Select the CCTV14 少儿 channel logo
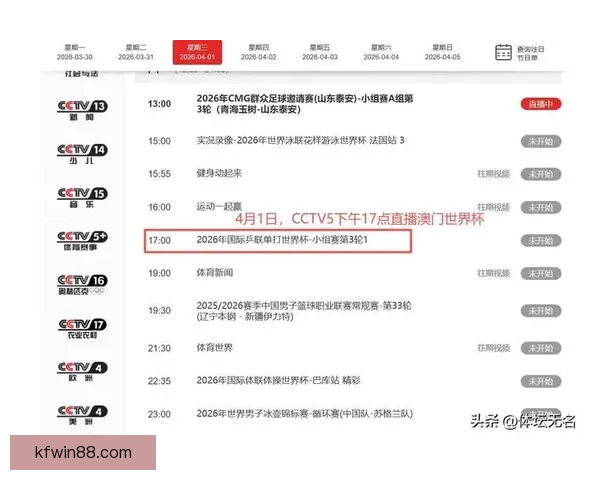 click(82, 154)
